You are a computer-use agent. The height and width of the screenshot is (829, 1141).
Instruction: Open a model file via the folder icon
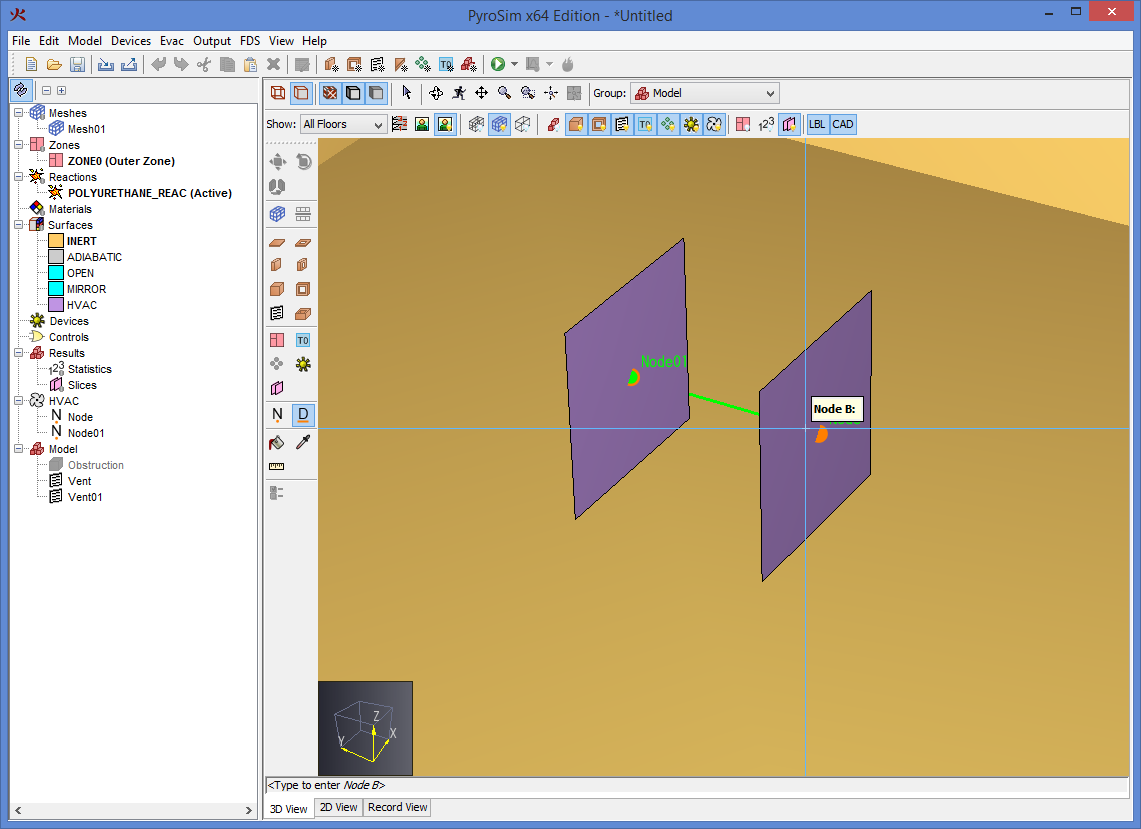[x=54, y=64]
